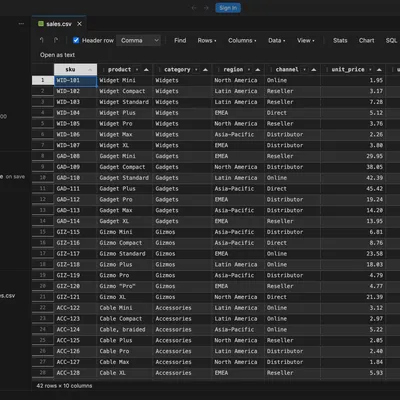Click the sku column sort indicator
Image resolution: width=400 pixels, height=400 pixels.
click(90, 70)
